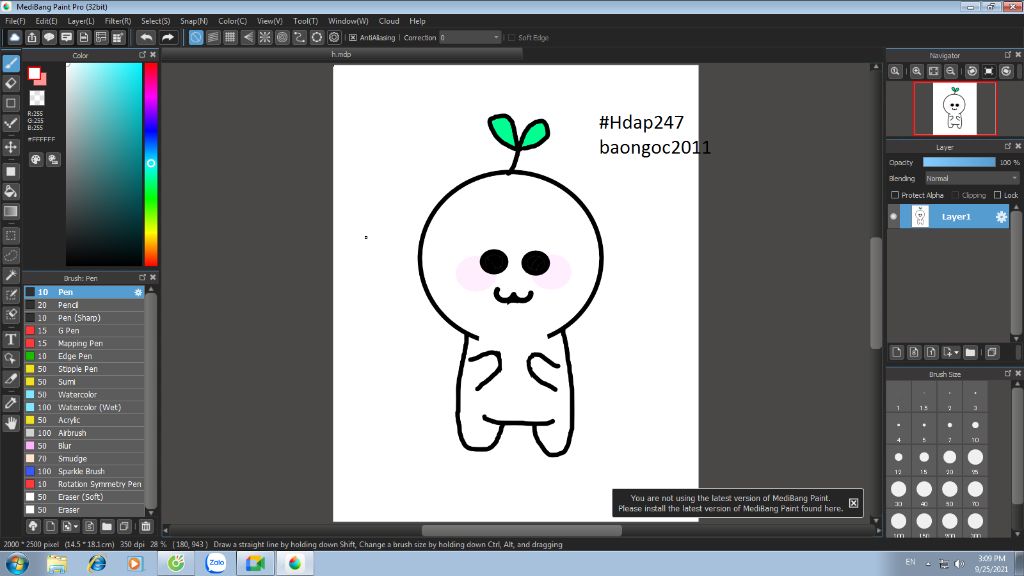1024x576 pixels.
Task: Open the Pen brush settings gear
Action: click(138, 293)
